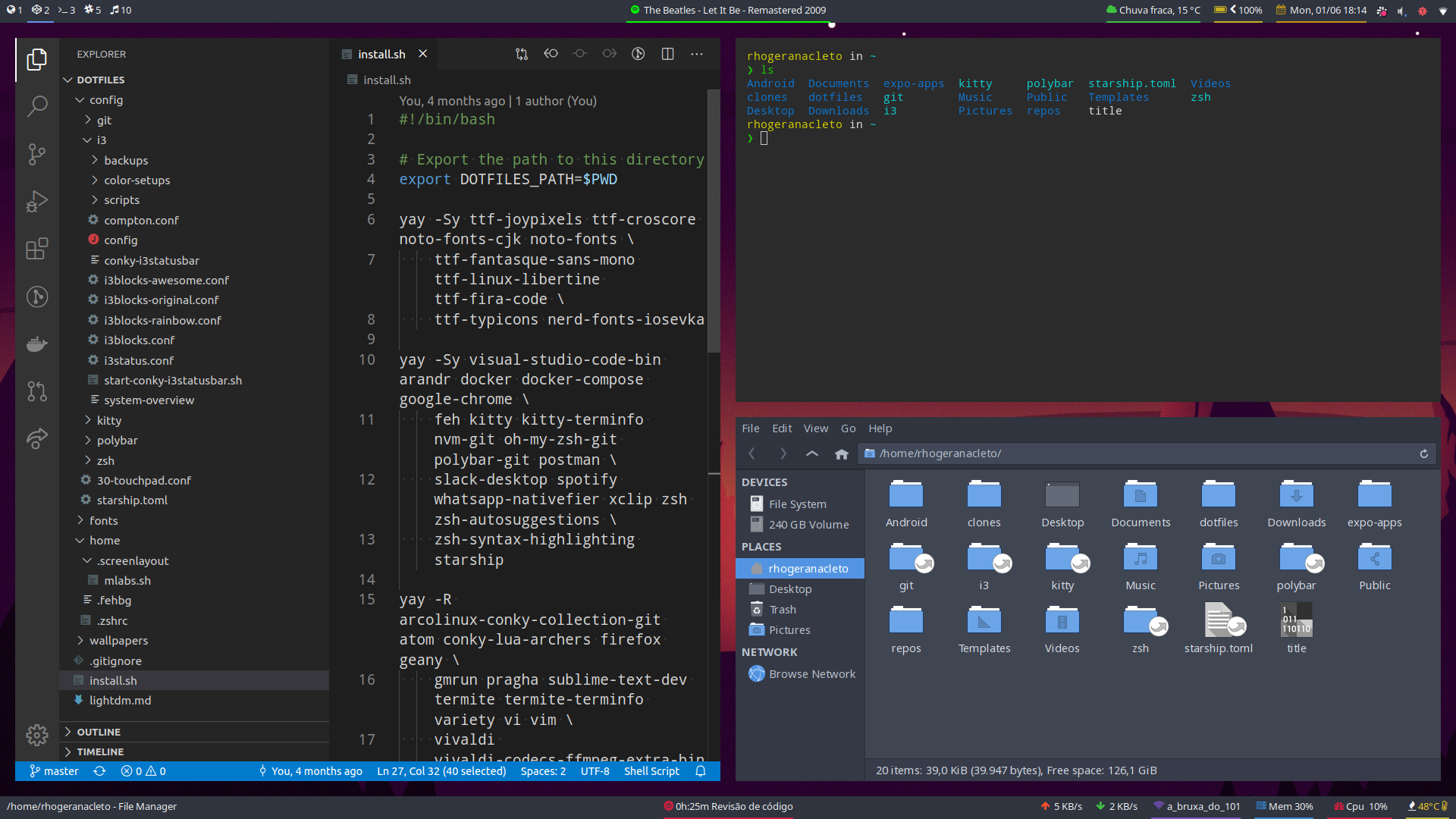Viewport: 1456px width, 819px height.
Task: Open the Extensions view
Action: (36, 249)
